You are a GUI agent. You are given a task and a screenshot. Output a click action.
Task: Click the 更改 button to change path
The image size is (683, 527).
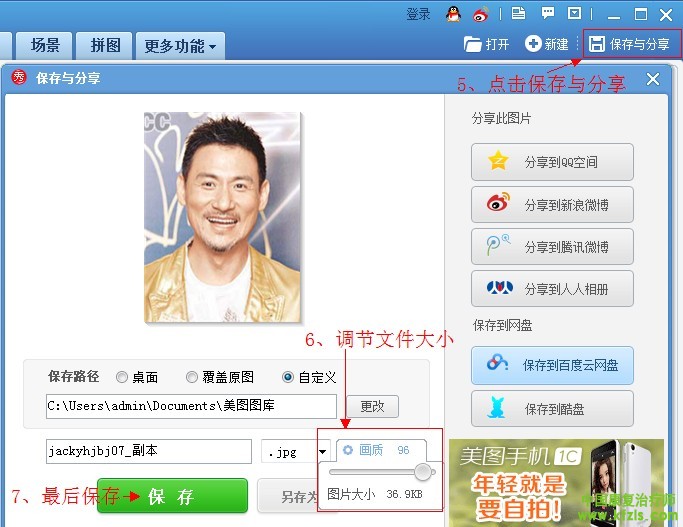click(x=372, y=407)
